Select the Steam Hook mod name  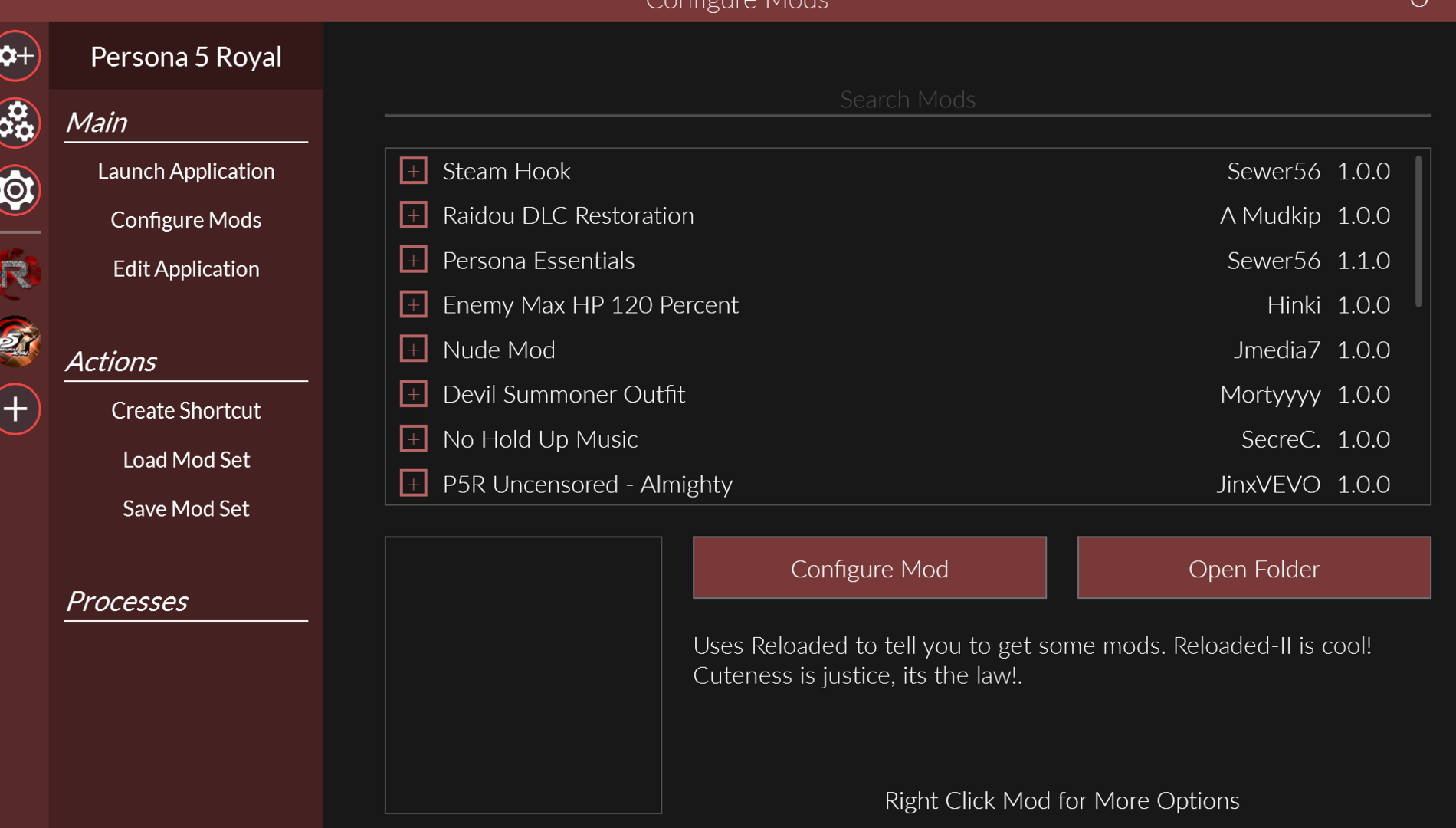(507, 171)
